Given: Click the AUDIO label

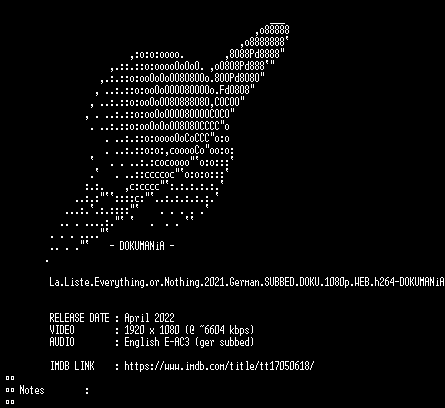Looking at the screenshot, I should tap(62, 342).
